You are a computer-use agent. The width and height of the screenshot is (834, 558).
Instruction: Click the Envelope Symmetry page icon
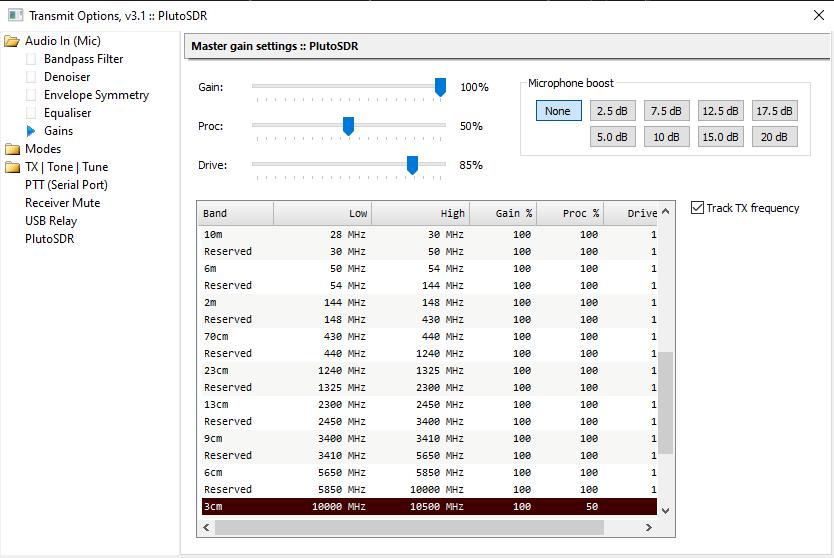[31, 95]
